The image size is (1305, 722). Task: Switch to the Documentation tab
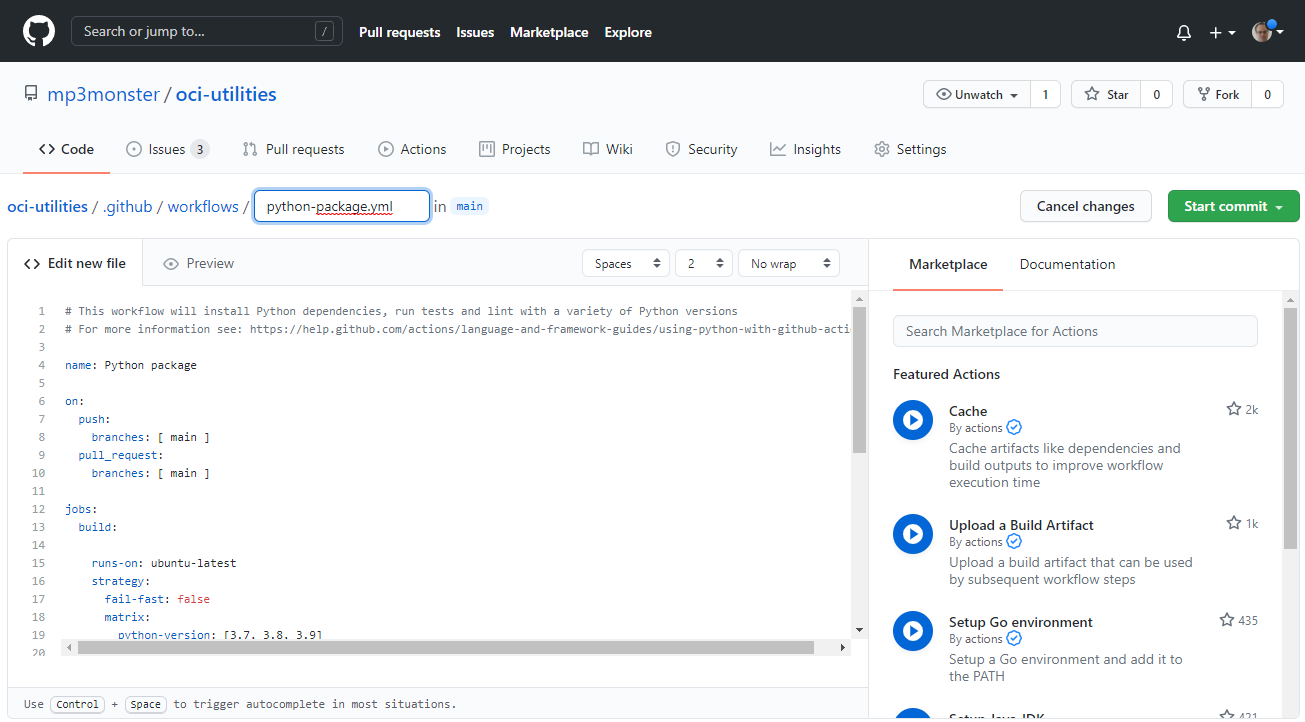[1067, 265]
